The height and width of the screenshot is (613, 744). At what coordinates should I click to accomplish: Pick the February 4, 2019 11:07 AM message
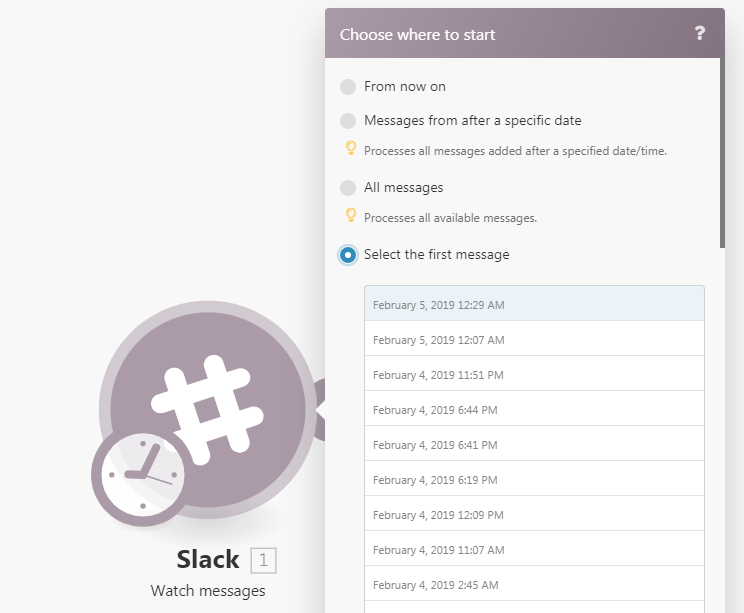(x=534, y=549)
